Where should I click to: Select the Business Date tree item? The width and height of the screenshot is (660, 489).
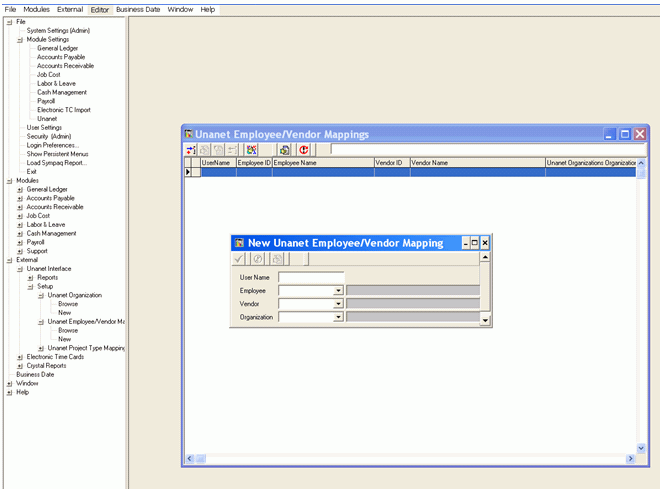pyautogui.click(x=35, y=375)
